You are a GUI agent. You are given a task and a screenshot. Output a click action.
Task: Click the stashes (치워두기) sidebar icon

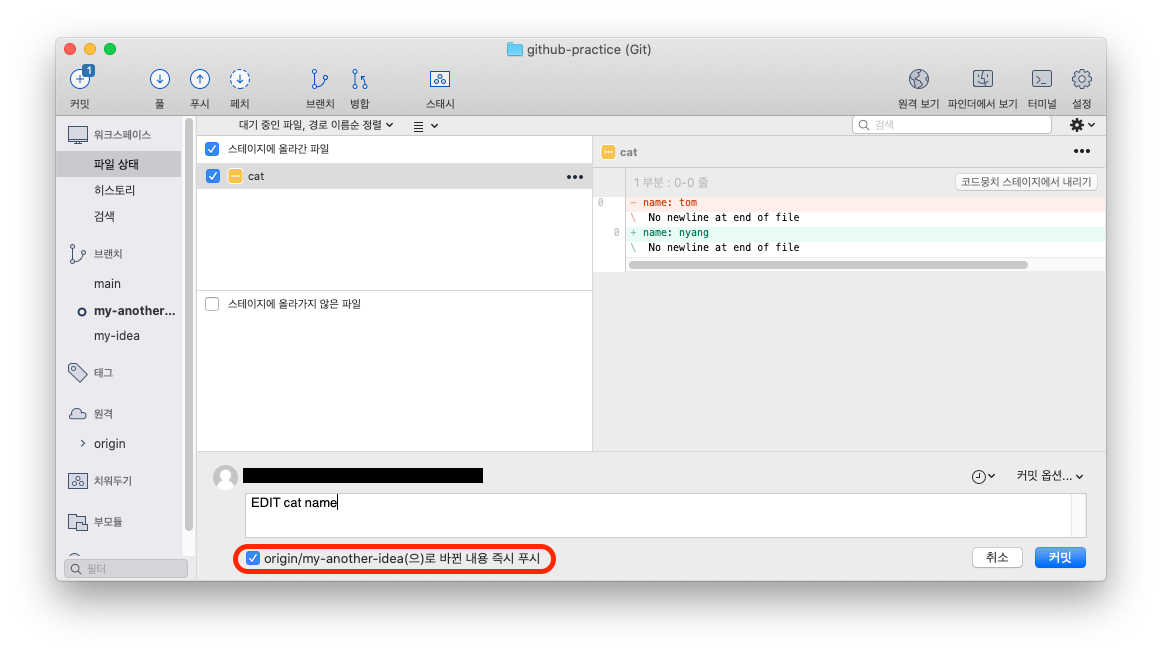[x=78, y=481]
